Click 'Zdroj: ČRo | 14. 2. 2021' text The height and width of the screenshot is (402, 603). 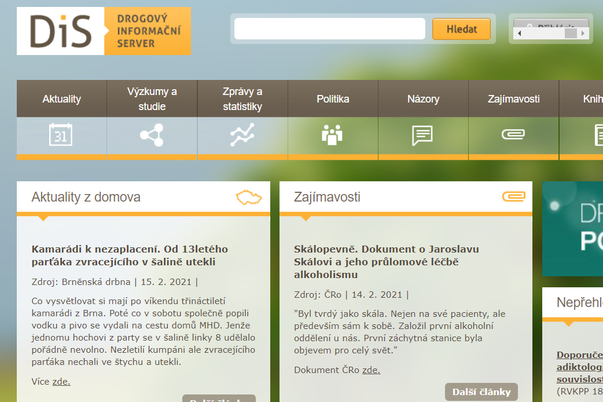pos(351,295)
